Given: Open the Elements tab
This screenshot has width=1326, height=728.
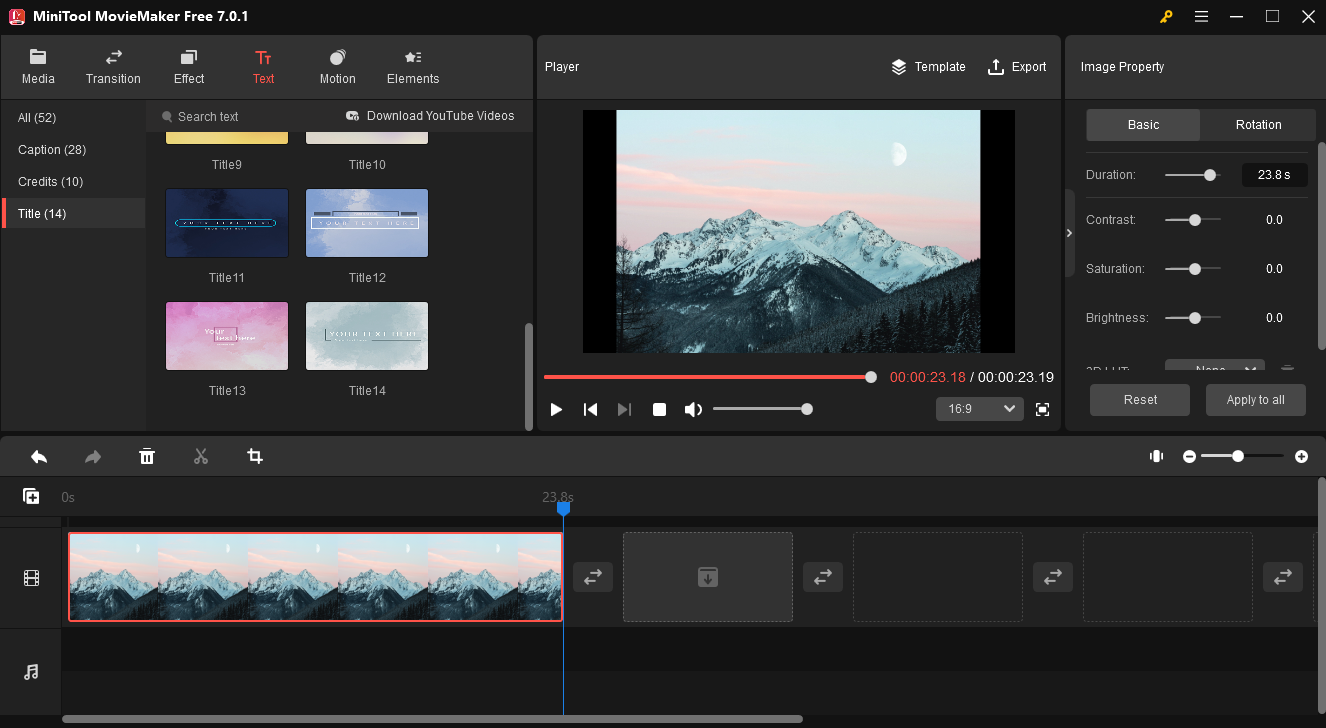Looking at the screenshot, I should point(413,66).
